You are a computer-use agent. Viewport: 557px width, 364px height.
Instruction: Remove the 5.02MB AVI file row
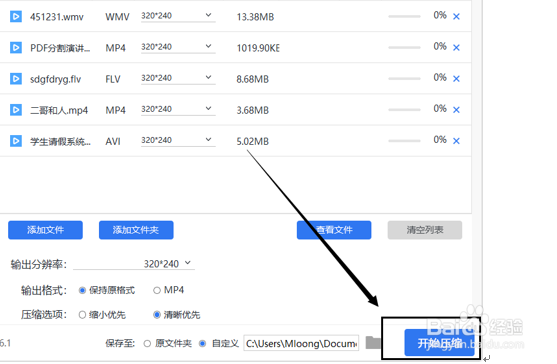click(456, 141)
